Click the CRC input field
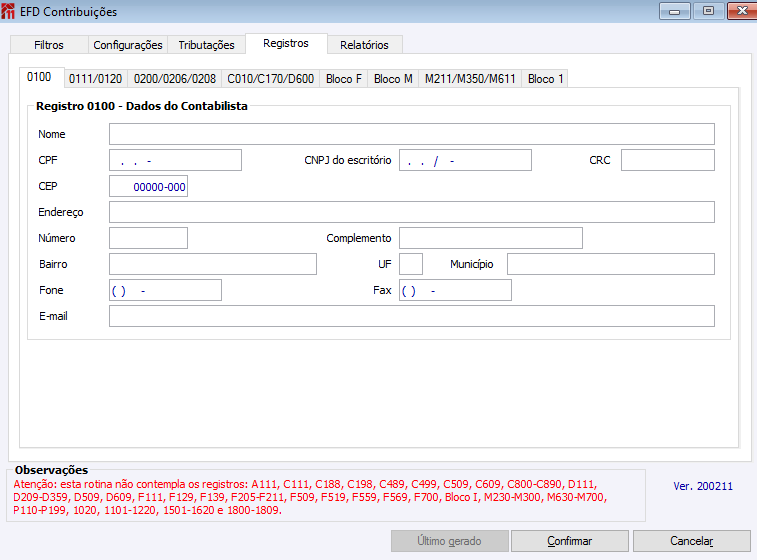The image size is (757, 560). click(668, 160)
